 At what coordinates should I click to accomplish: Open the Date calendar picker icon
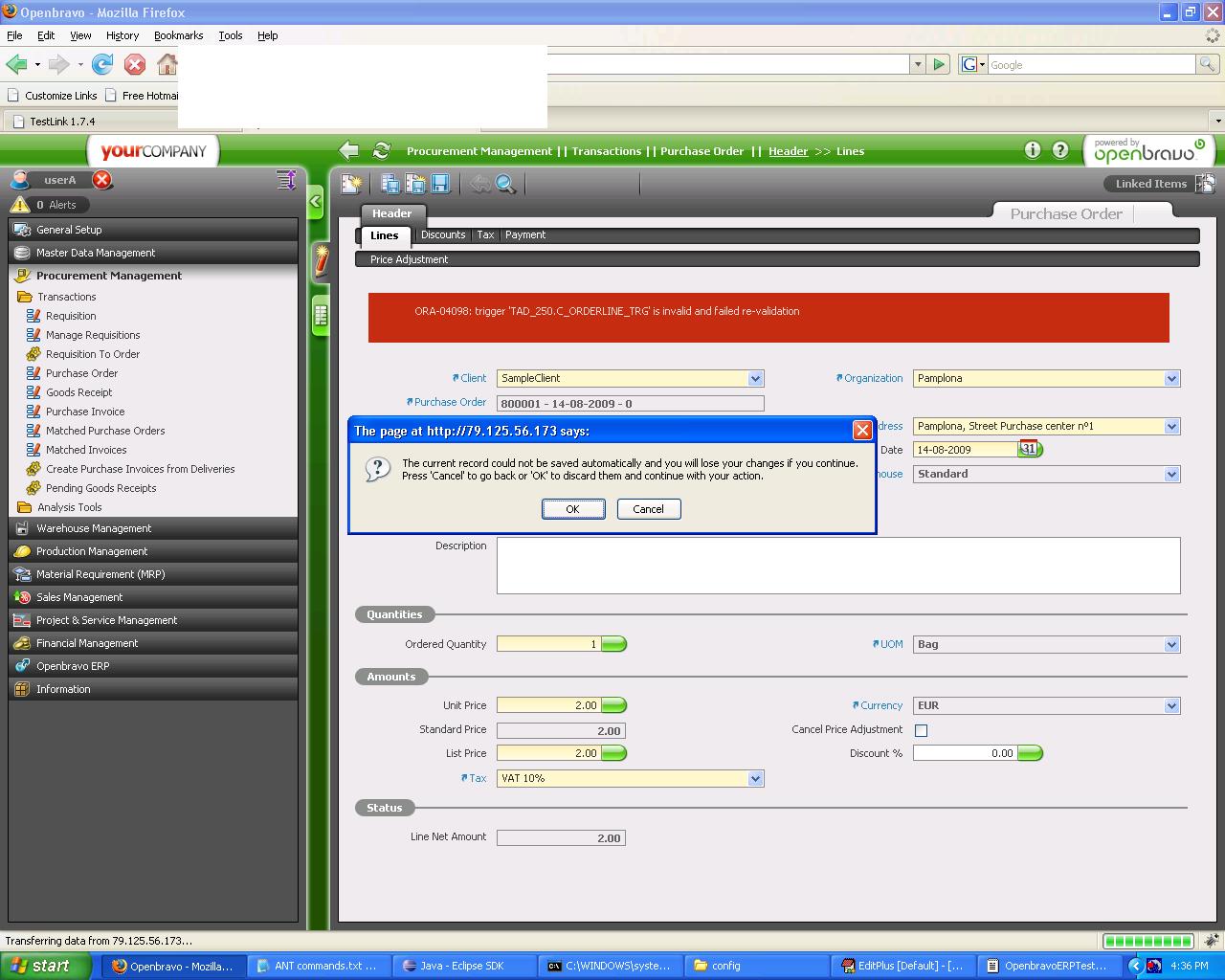(1030, 449)
